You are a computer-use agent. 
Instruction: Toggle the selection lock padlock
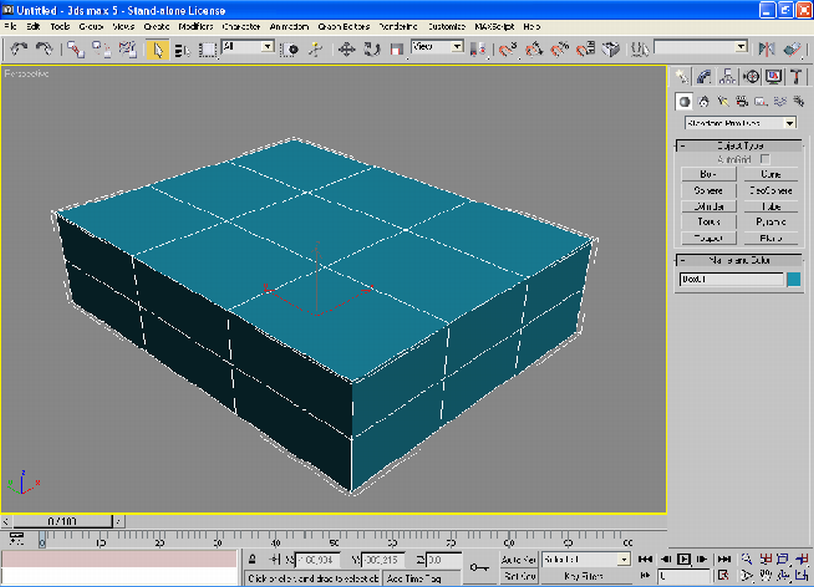253,560
